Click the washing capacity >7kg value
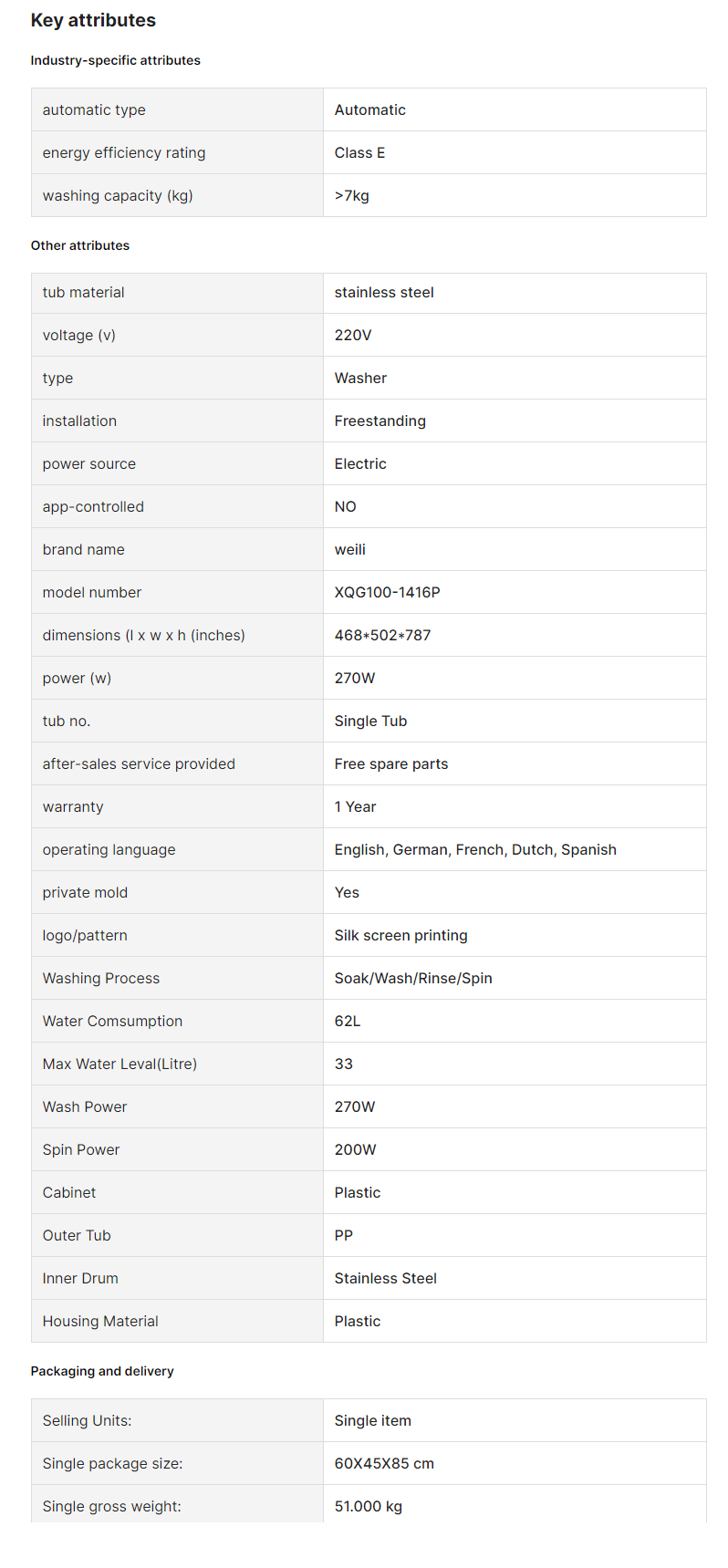This screenshot has height=1568, width=728. coord(351,195)
